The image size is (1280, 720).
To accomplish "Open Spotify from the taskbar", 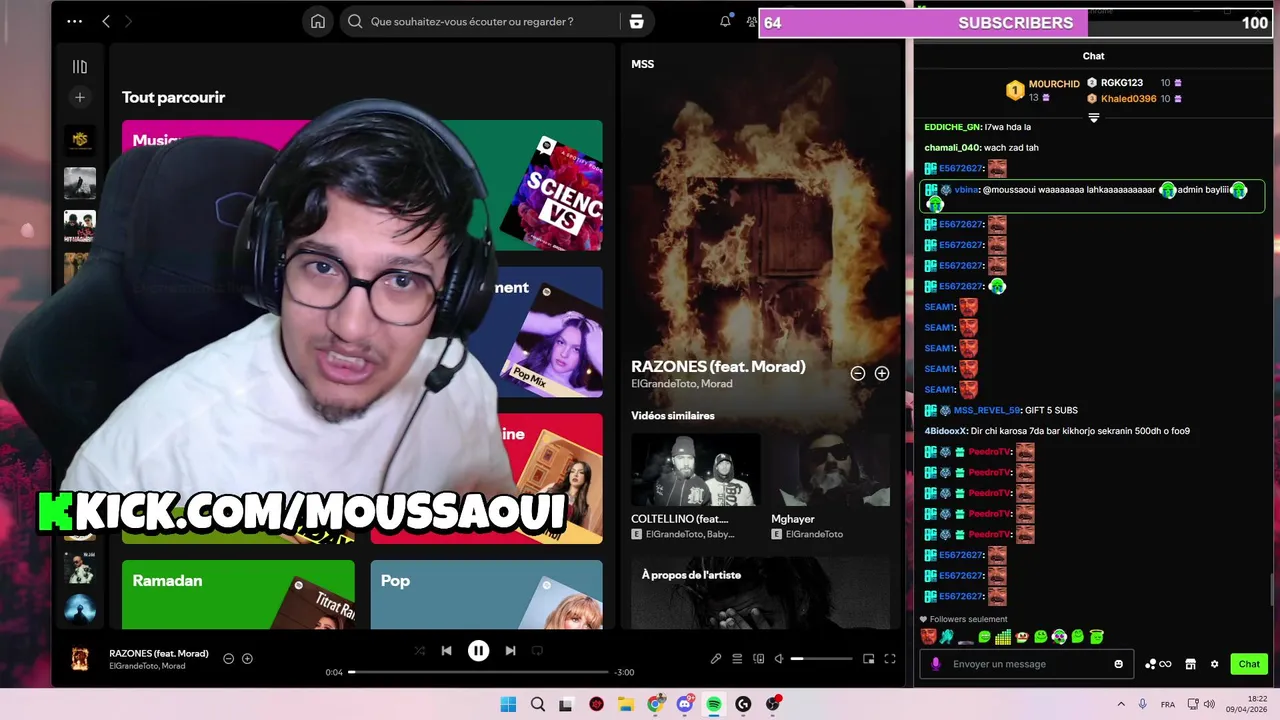I will 714,704.
